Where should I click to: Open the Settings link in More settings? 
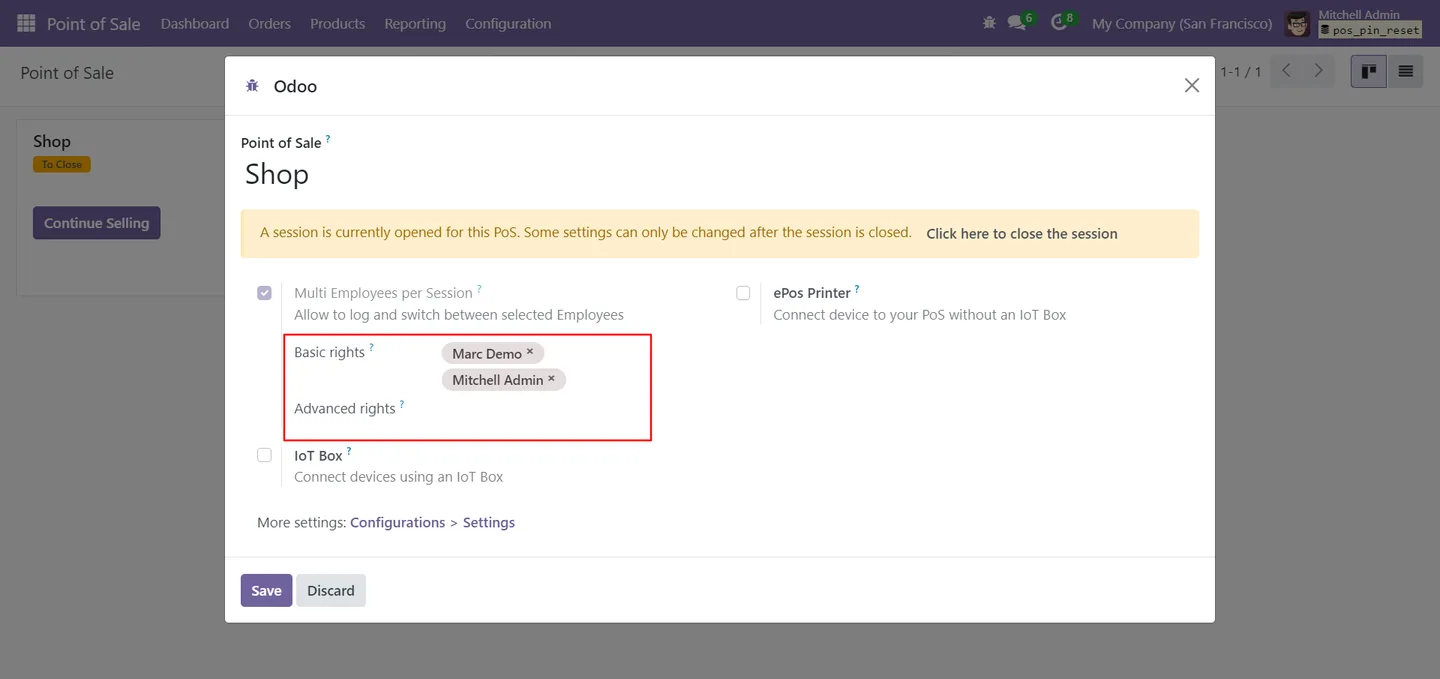point(489,522)
